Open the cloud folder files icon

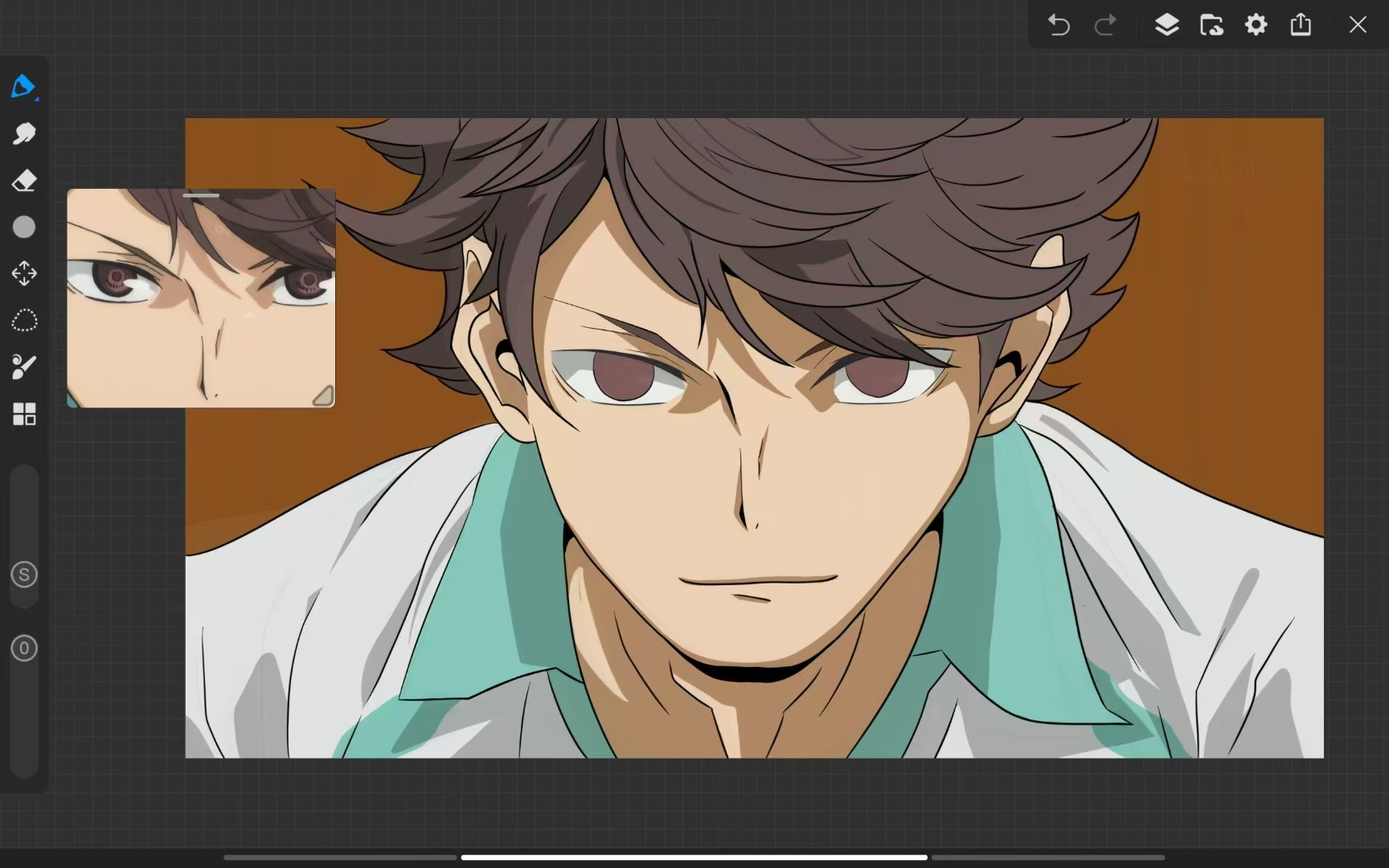1211,25
